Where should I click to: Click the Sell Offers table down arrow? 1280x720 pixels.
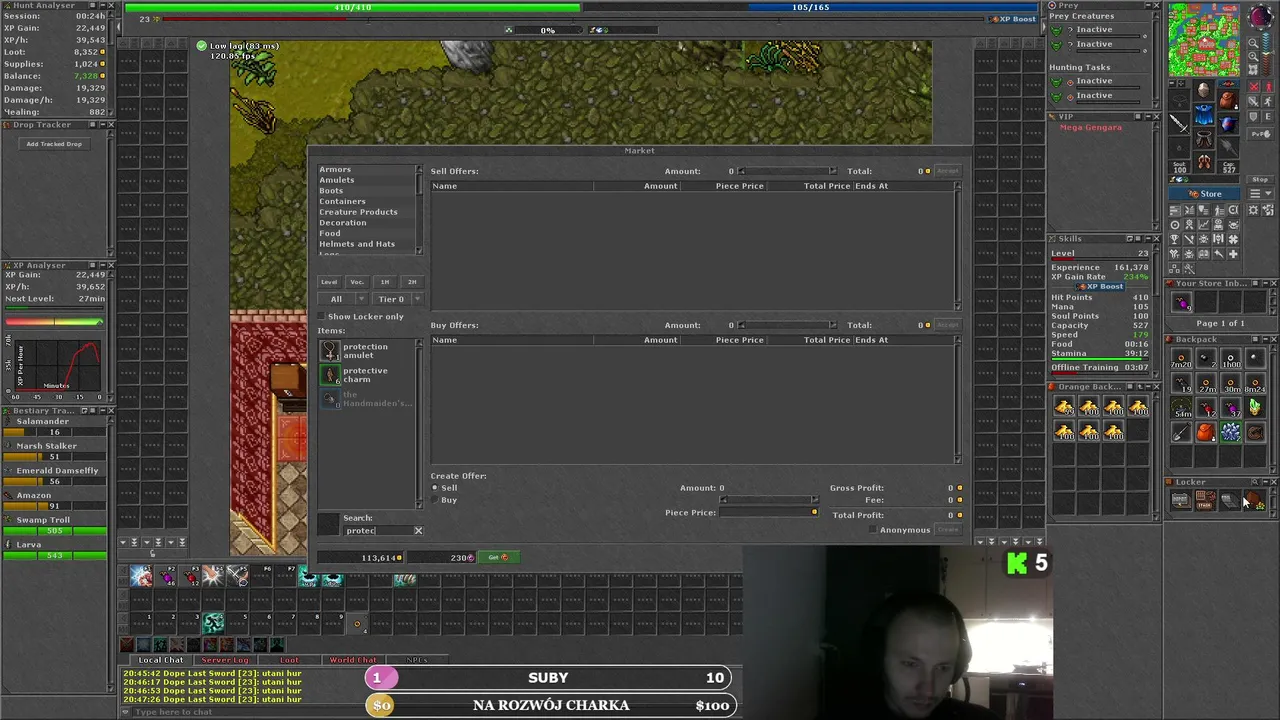pyautogui.click(x=958, y=306)
